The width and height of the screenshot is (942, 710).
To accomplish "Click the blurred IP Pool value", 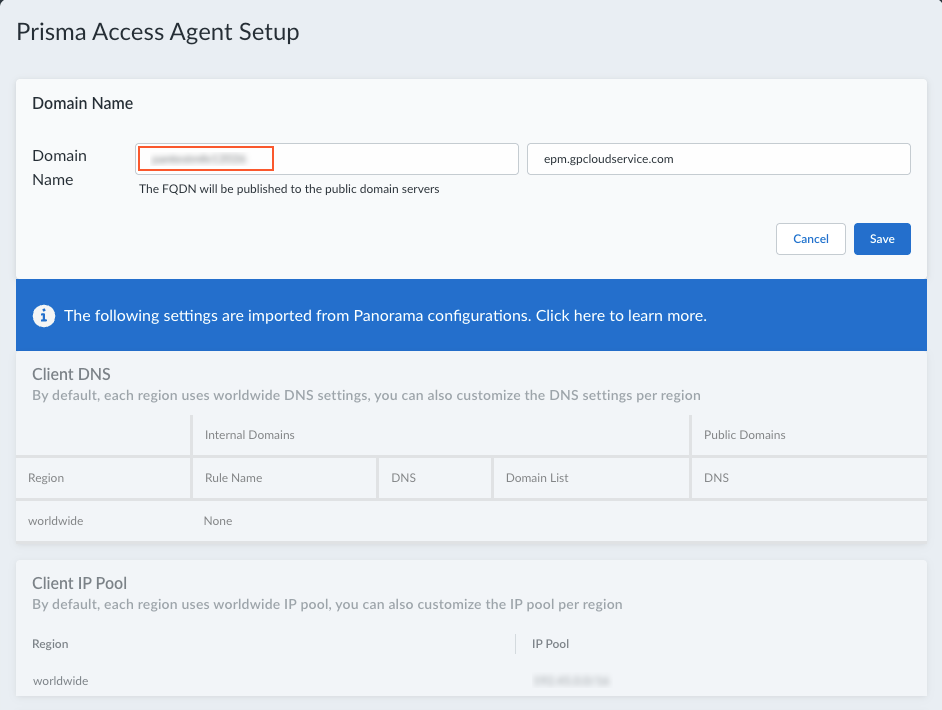I will click(x=571, y=681).
